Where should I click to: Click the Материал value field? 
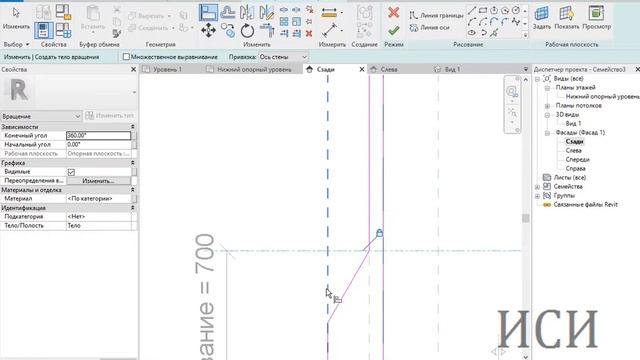pos(98,199)
